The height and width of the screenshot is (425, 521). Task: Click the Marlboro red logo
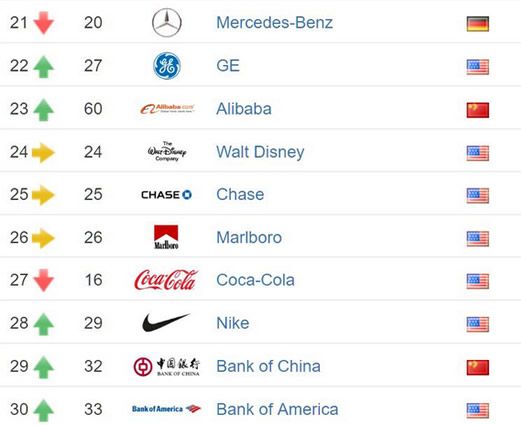pyautogui.click(x=166, y=237)
